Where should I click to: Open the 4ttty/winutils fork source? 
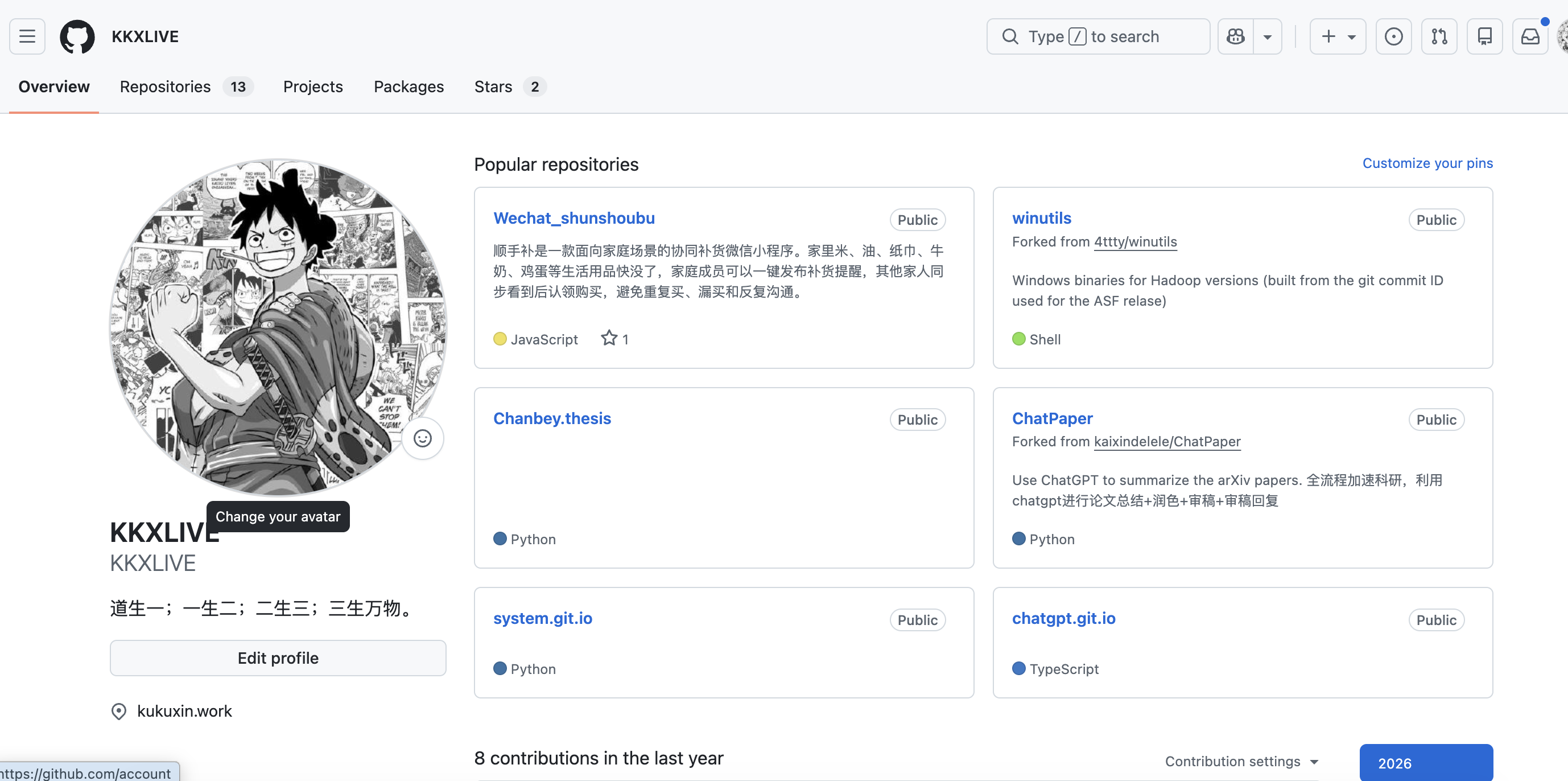(x=1135, y=242)
